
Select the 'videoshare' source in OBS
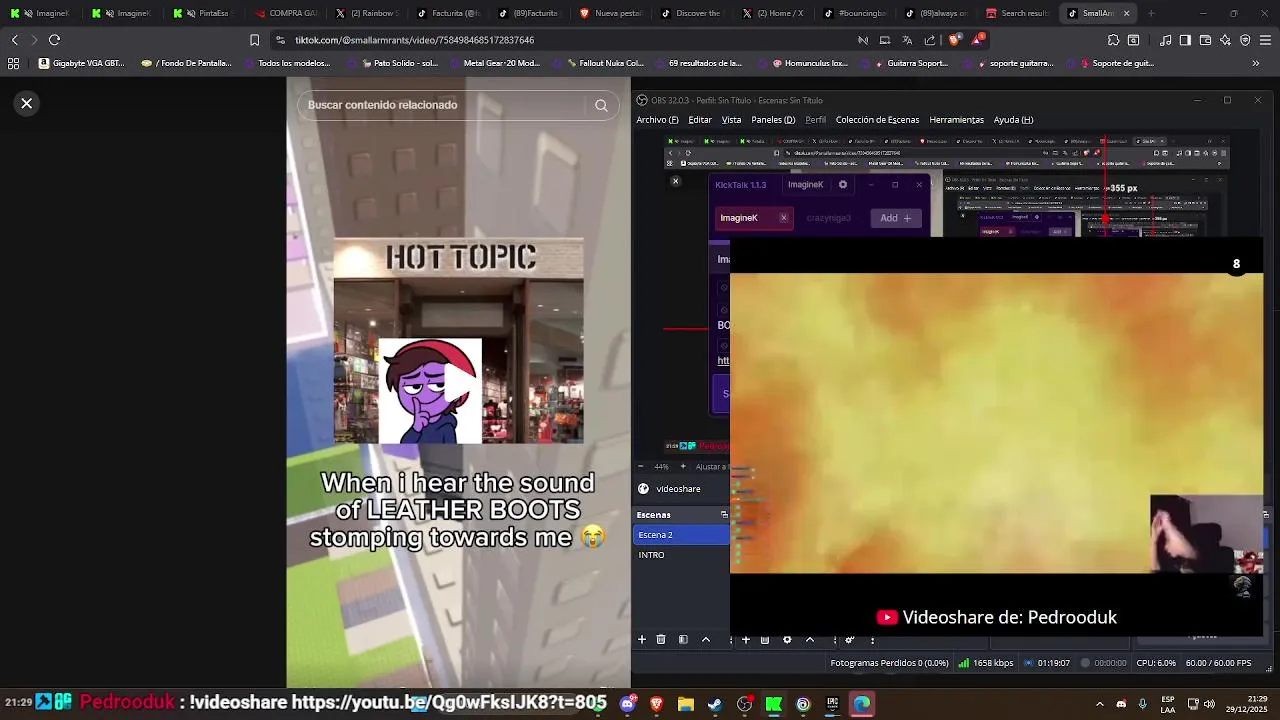[x=678, y=489]
